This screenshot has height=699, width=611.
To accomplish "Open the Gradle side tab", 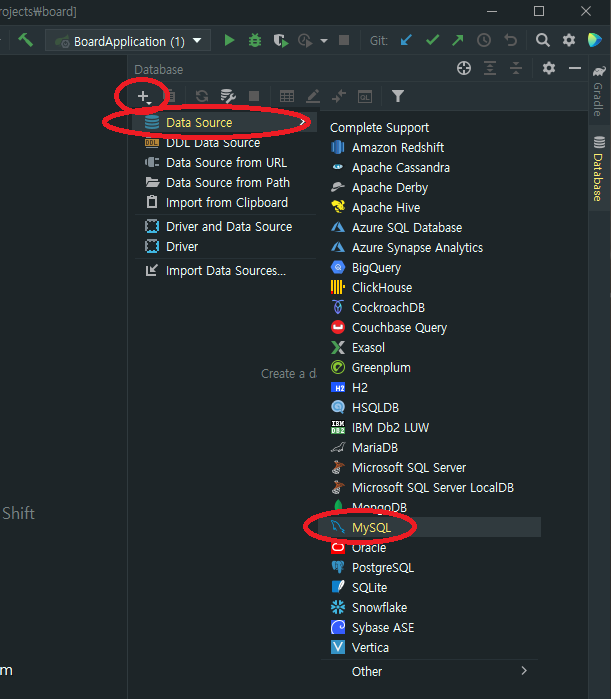I will (x=599, y=91).
